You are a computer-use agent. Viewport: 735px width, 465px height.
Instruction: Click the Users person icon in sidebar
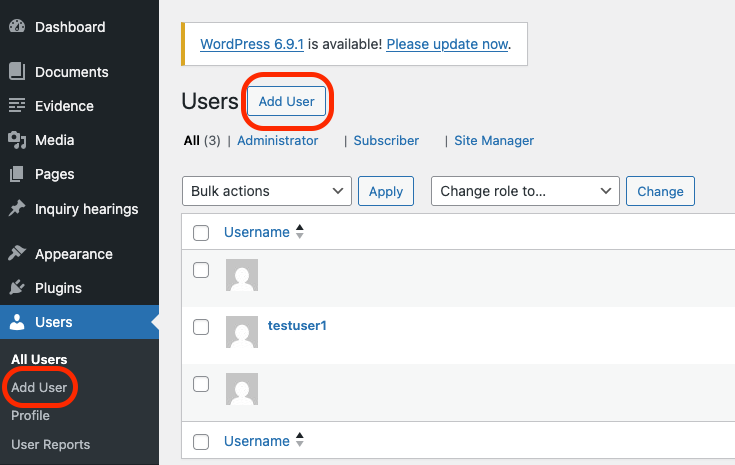tap(17, 322)
